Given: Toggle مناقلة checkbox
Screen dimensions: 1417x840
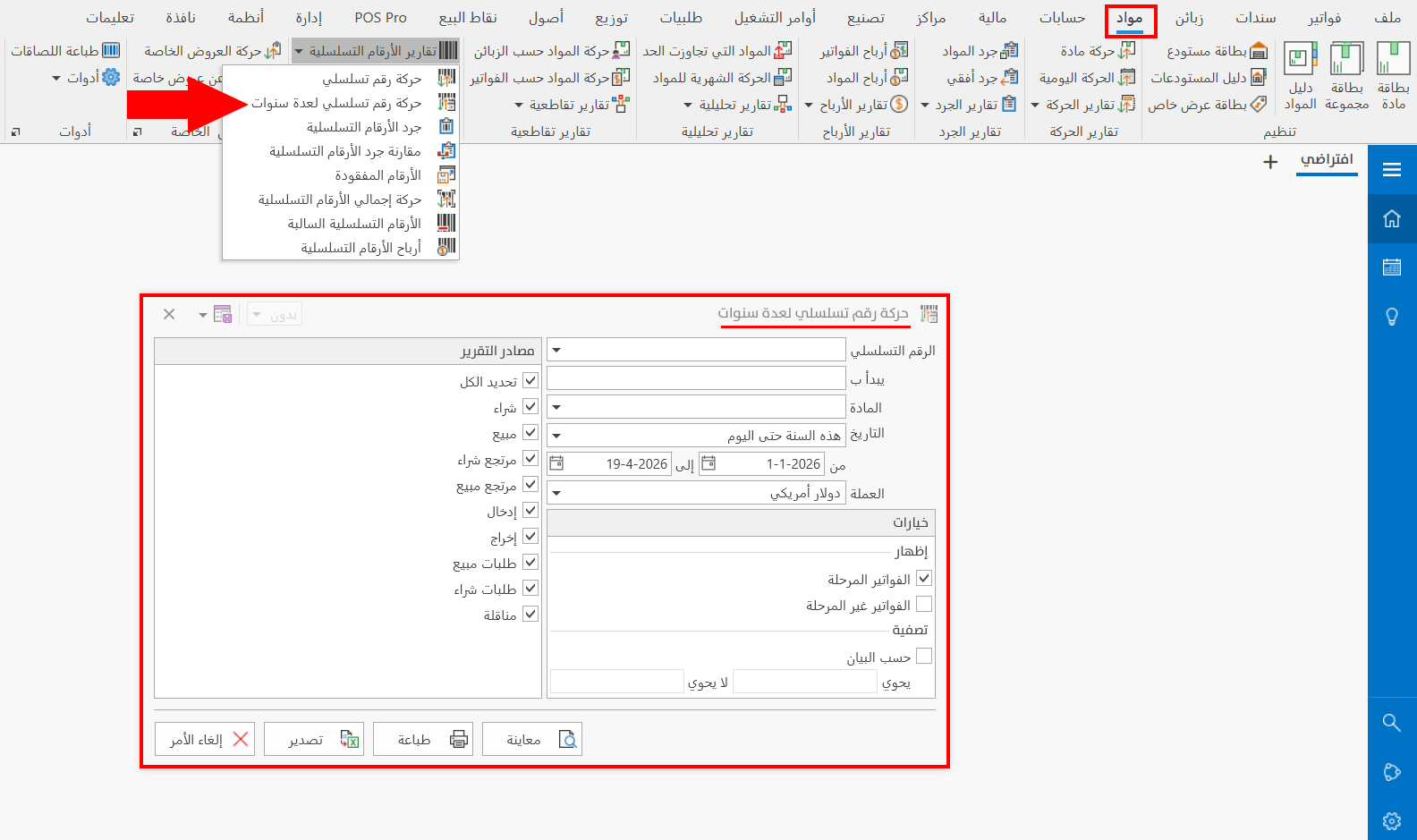Looking at the screenshot, I should (530, 614).
